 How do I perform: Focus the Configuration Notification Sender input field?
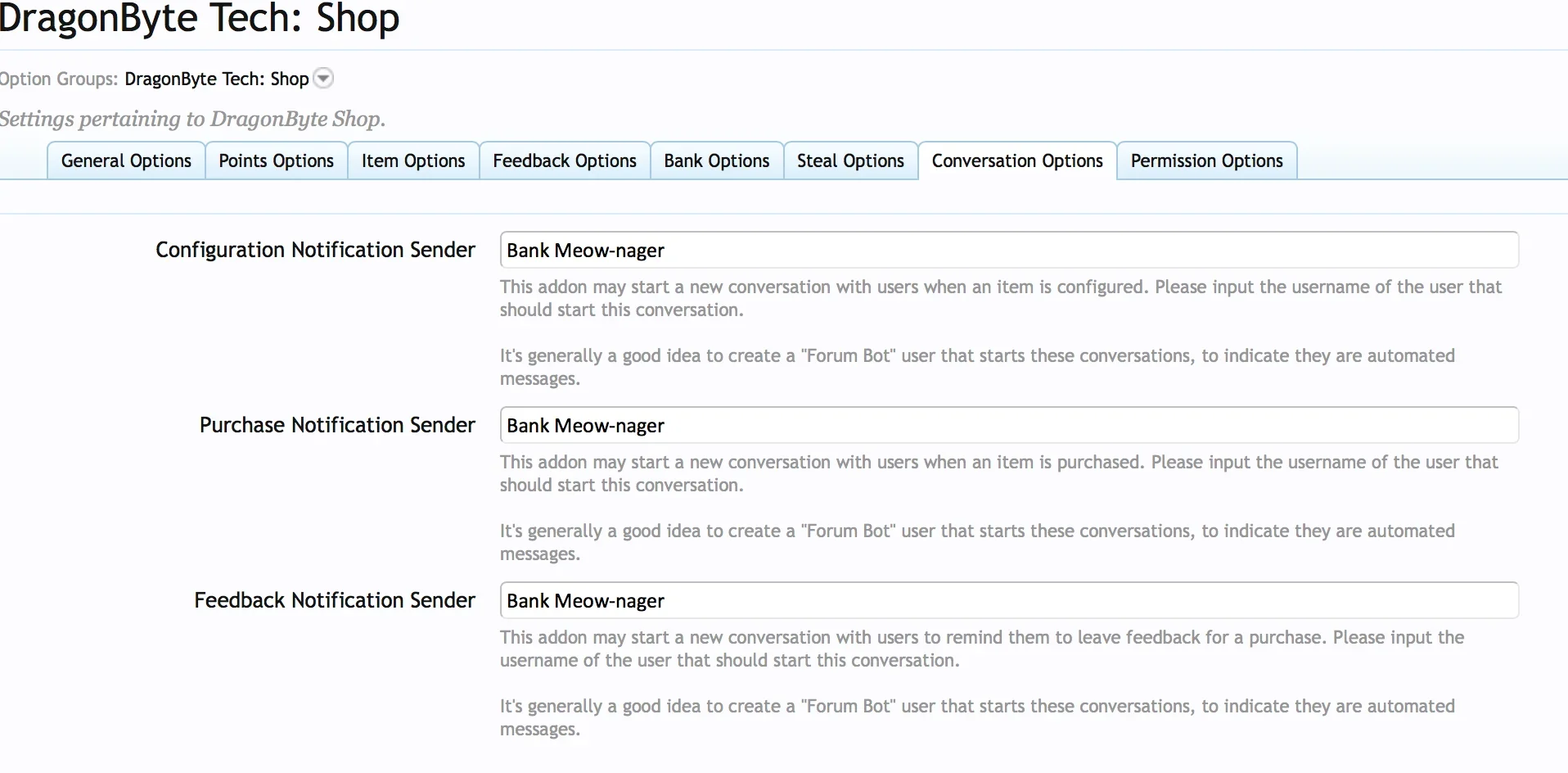click(x=1008, y=250)
